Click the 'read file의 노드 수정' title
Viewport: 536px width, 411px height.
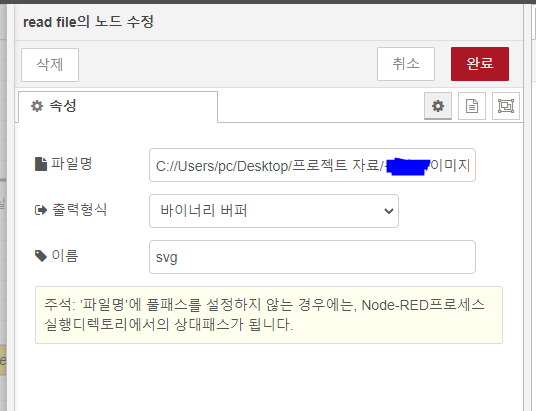88,22
